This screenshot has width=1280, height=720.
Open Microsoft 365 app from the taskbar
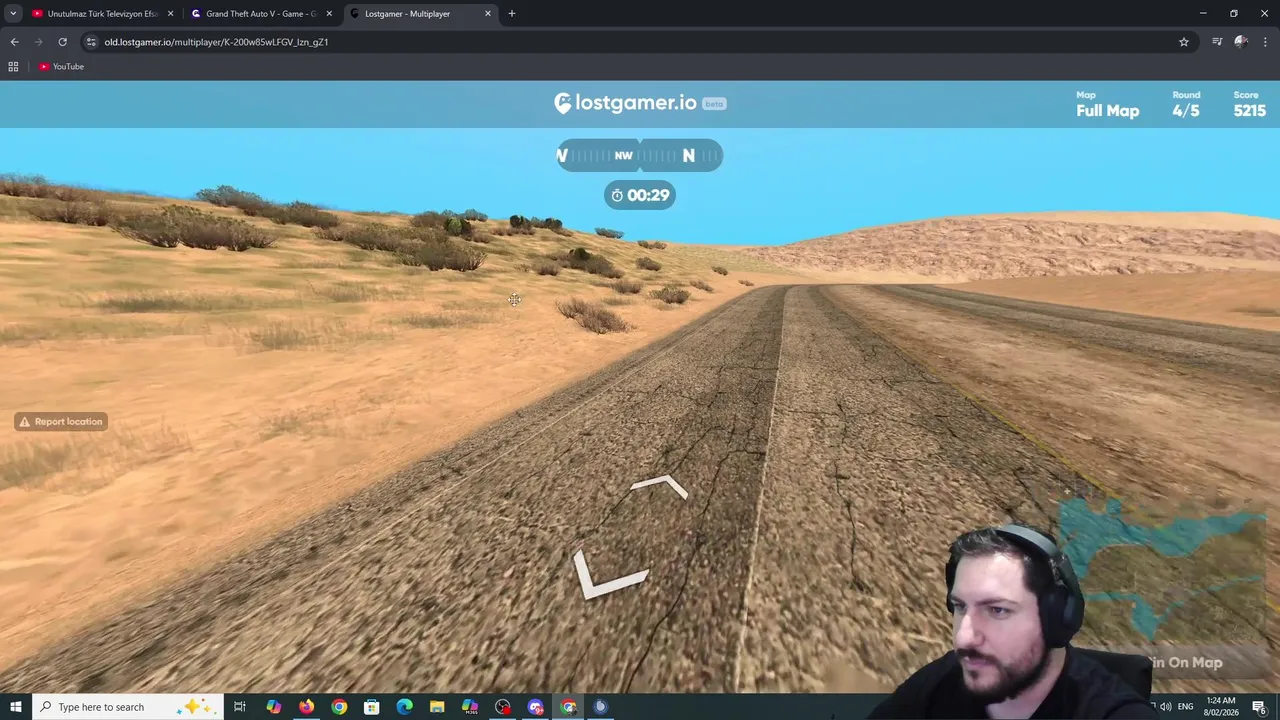(x=470, y=707)
